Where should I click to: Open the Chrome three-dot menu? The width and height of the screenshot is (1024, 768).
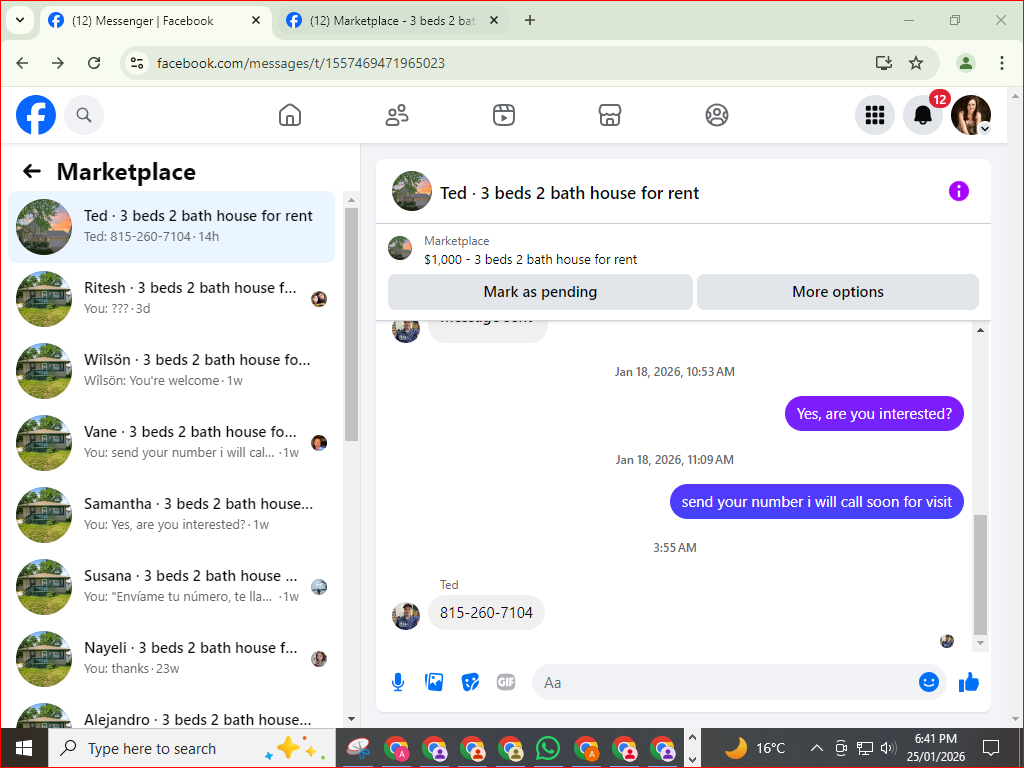click(x=1002, y=63)
